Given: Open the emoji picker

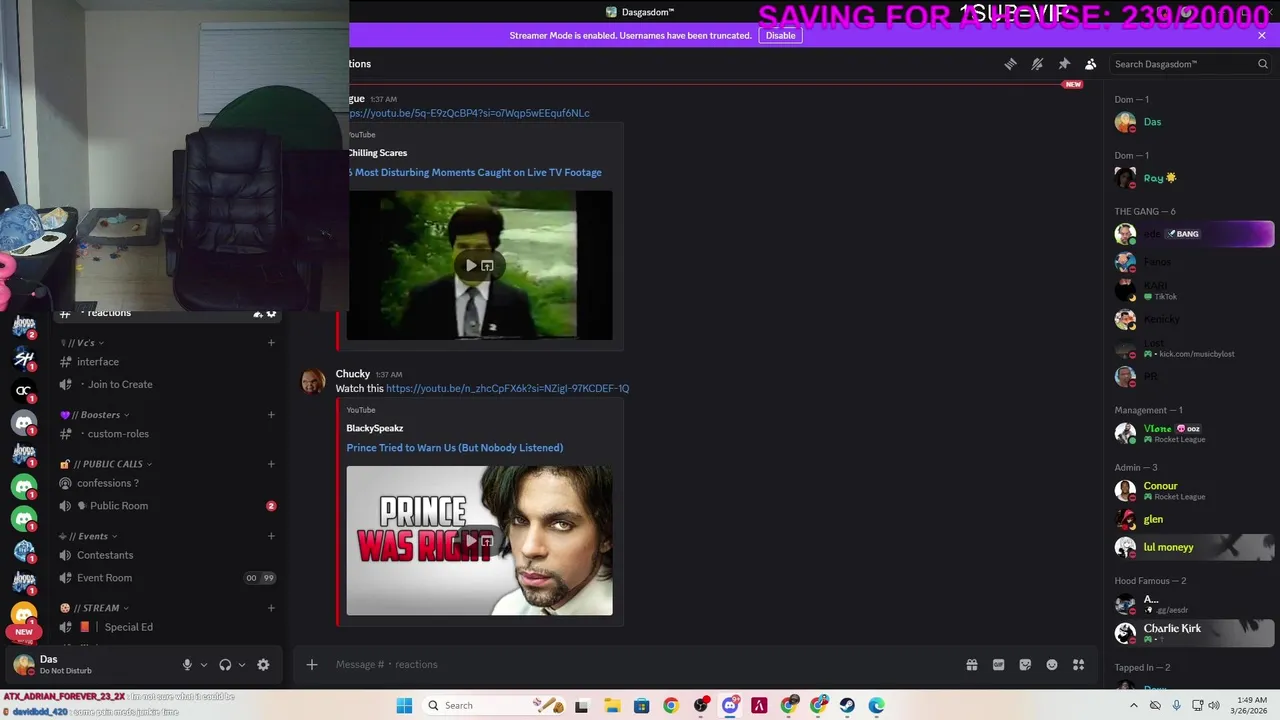Looking at the screenshot, I should [x=1052, y=665].
